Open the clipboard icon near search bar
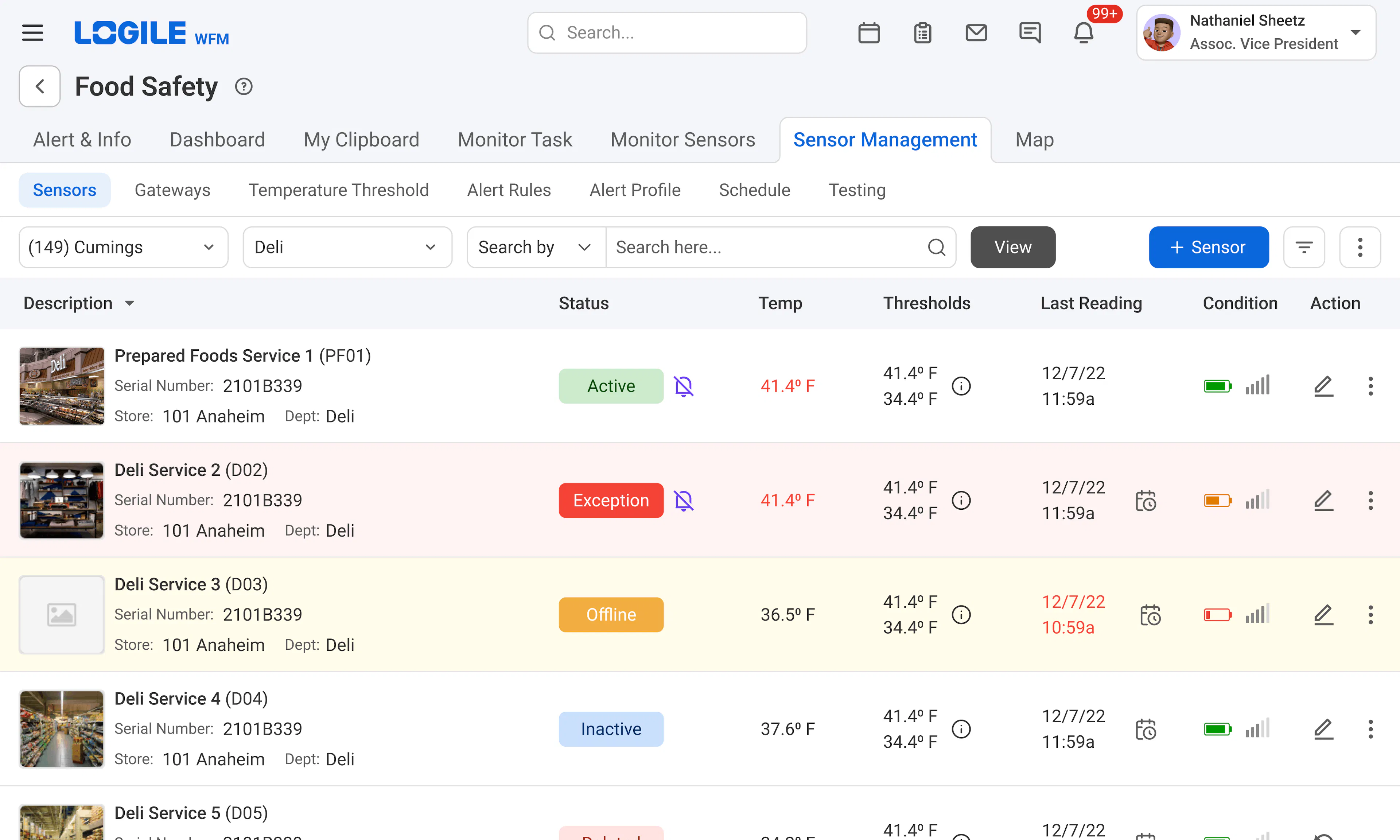The width and height of the screenshot is (1400, 840). [x=922, y=32]
